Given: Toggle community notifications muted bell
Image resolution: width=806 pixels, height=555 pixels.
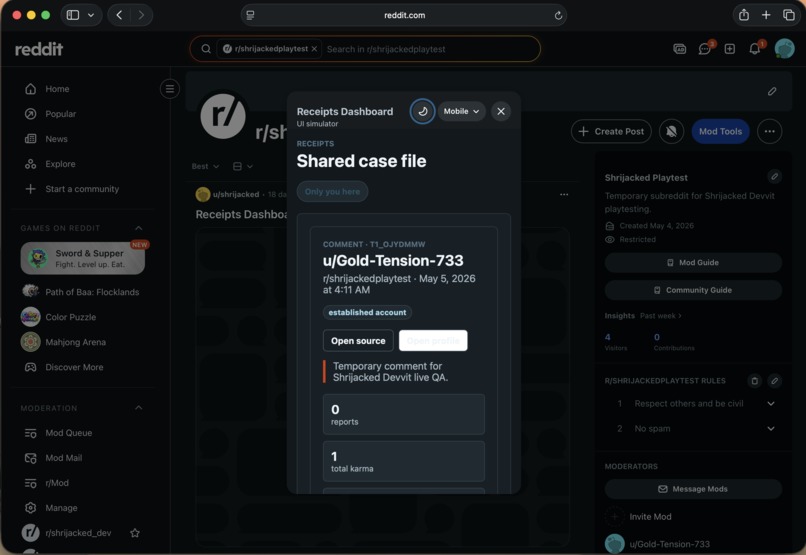Looking at the screenshot, I should click(671, 132).
